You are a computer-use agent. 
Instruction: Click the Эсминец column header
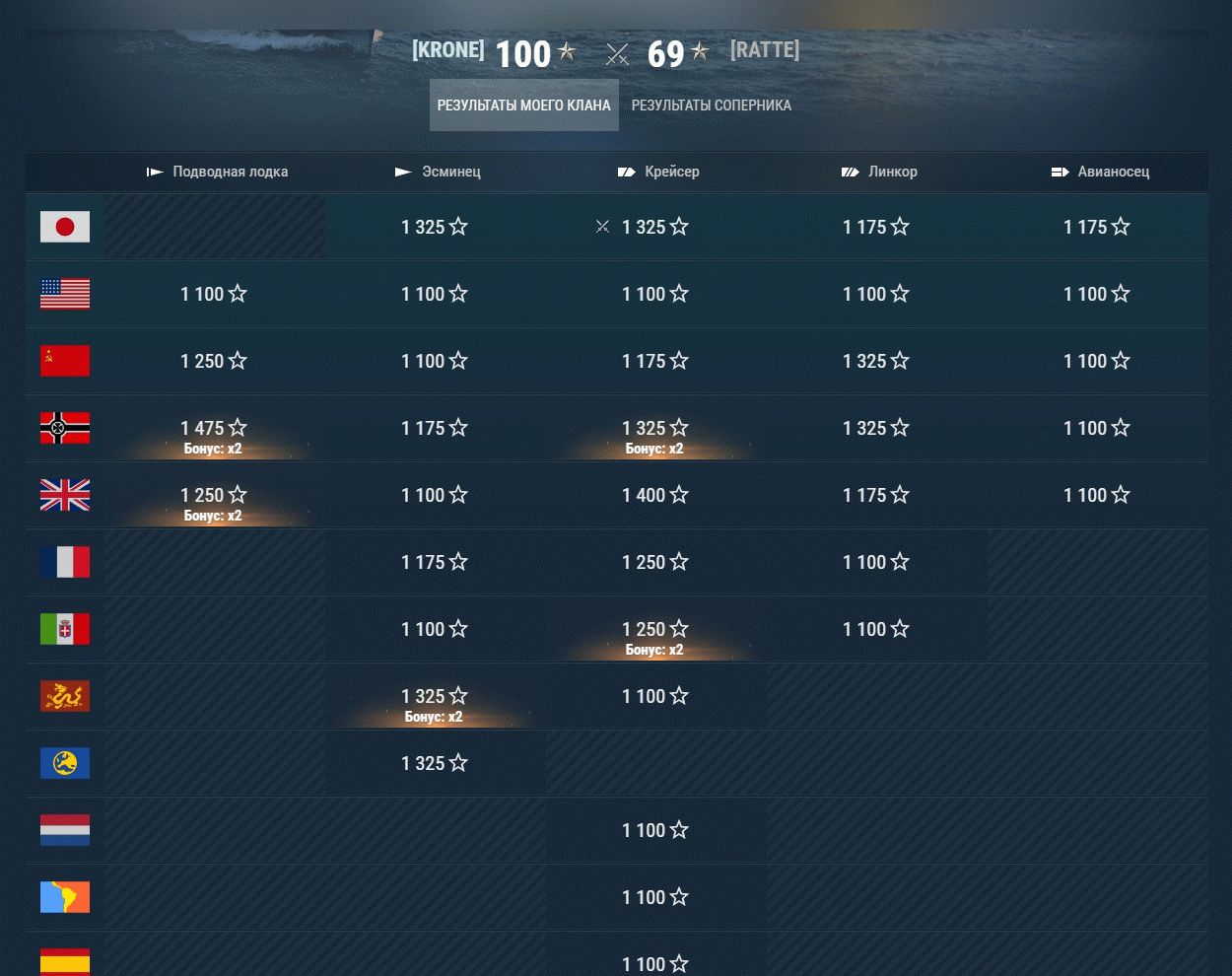(x=438, y=172)
